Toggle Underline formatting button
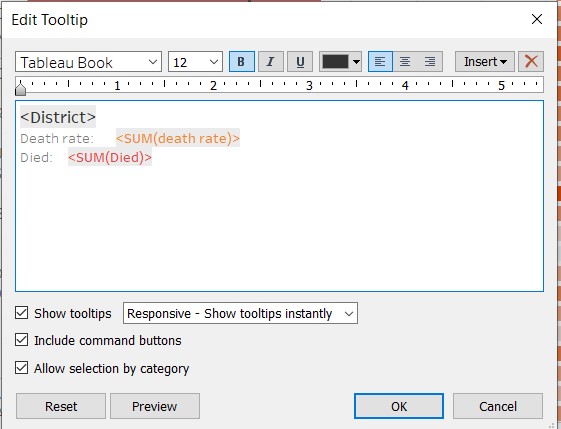 [x=300, y=62]
